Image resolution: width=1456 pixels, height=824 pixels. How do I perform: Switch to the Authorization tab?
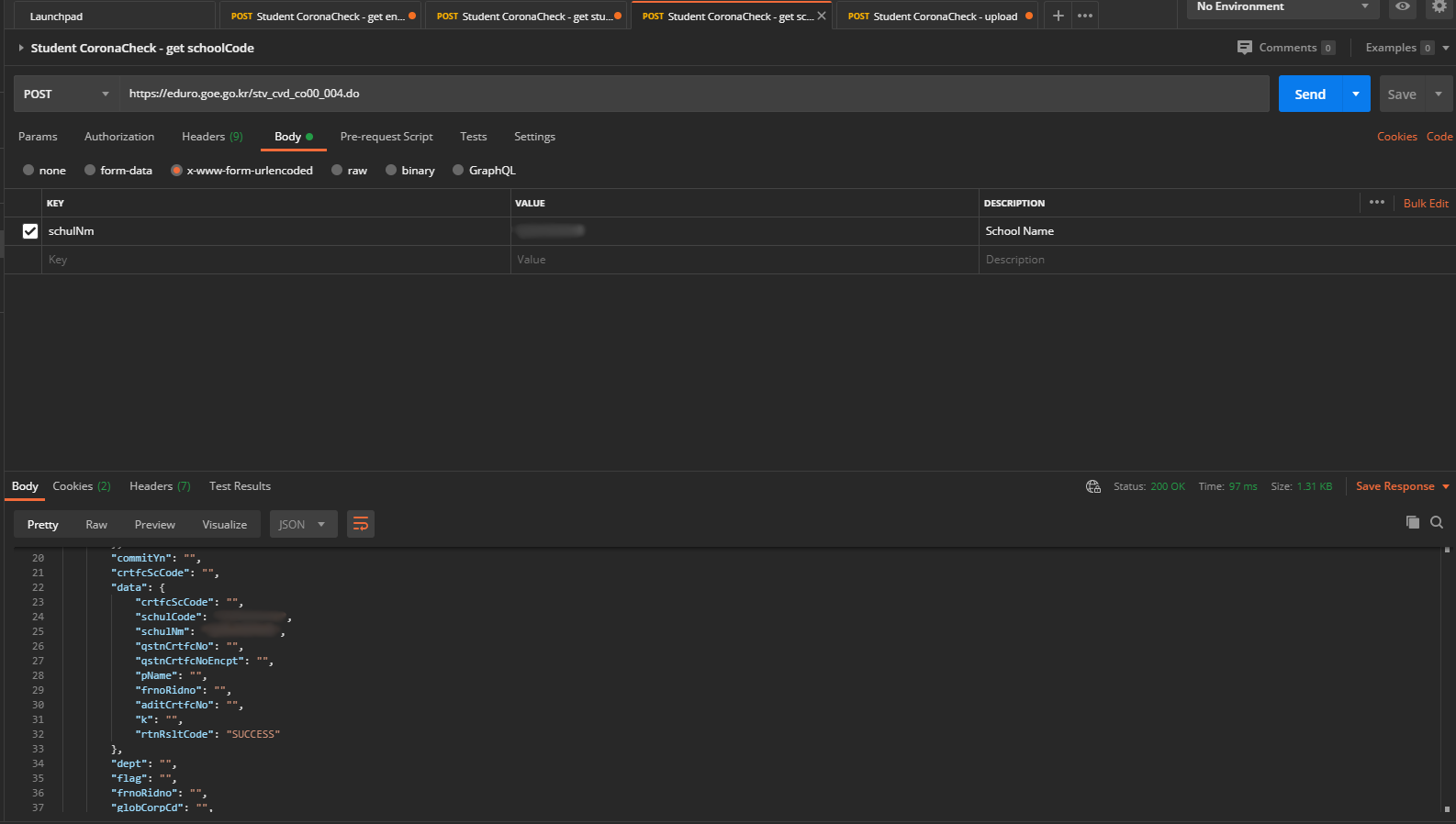tap(119, 137)
